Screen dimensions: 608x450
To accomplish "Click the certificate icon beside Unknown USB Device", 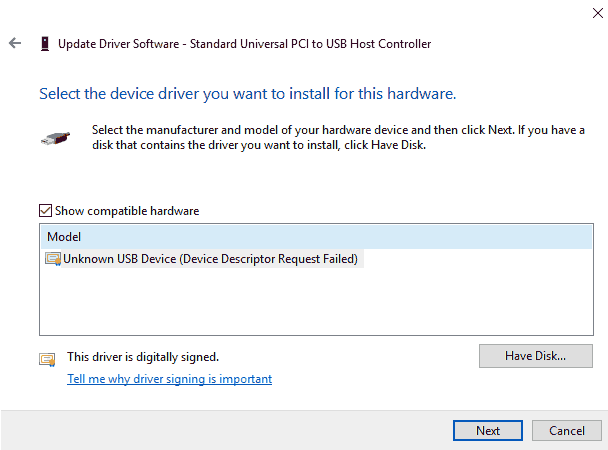I will [x=53, y=259].
